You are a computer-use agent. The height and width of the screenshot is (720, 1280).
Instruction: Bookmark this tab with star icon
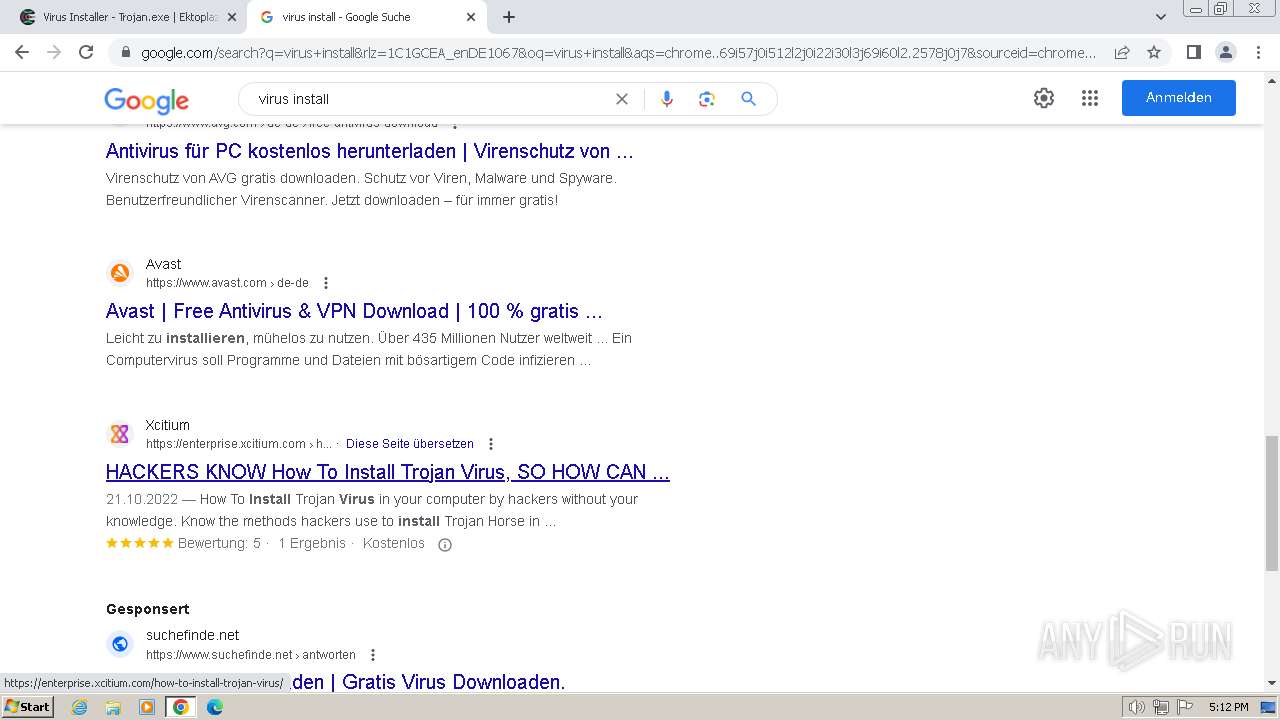pyautogui.click(x=1154, y=52)
